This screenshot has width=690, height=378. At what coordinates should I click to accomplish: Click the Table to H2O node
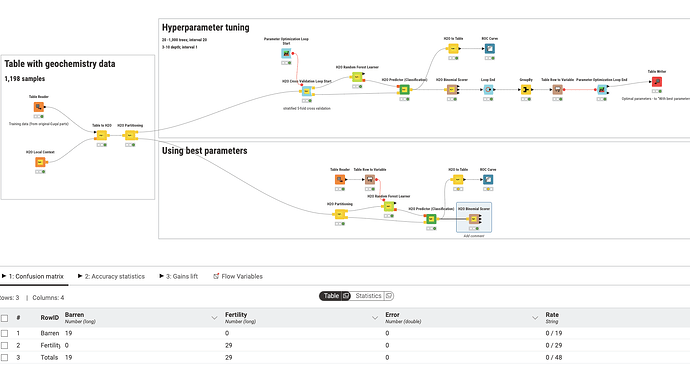102,136
